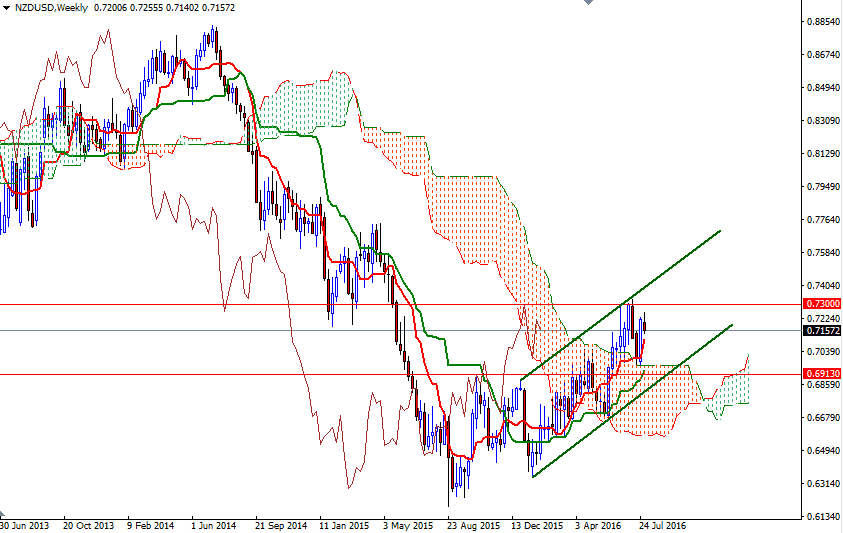Click the 0.61340 label on price axis
This screenshot has height=533, width=843.
point(822,517)
